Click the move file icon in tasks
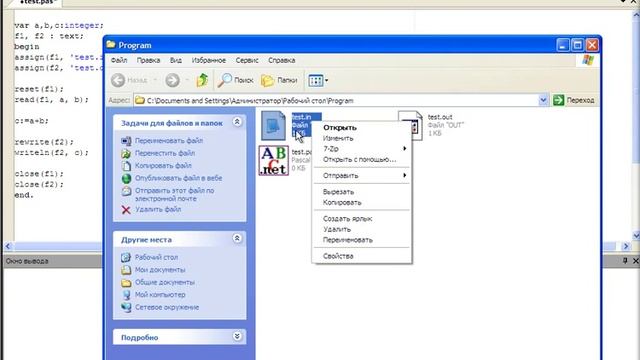 point(126,153)
